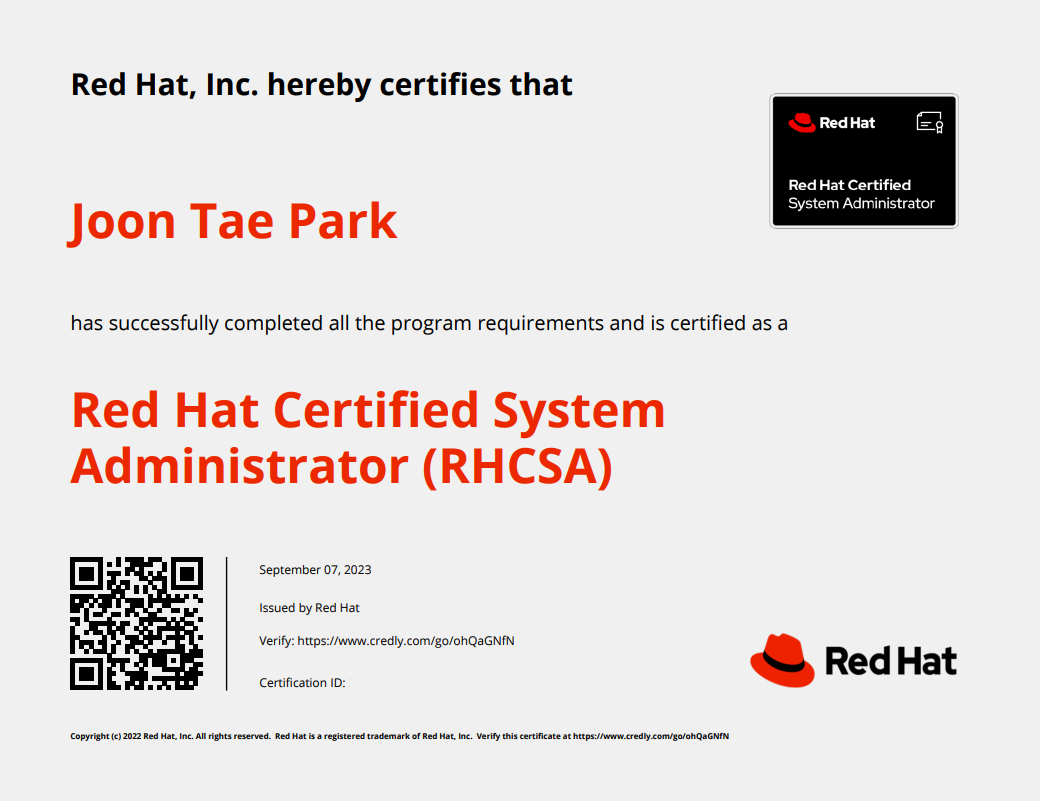
Task: Click the heading 'Red Hat, Inc. hereby certifies that'
Action: click(321, 85)
